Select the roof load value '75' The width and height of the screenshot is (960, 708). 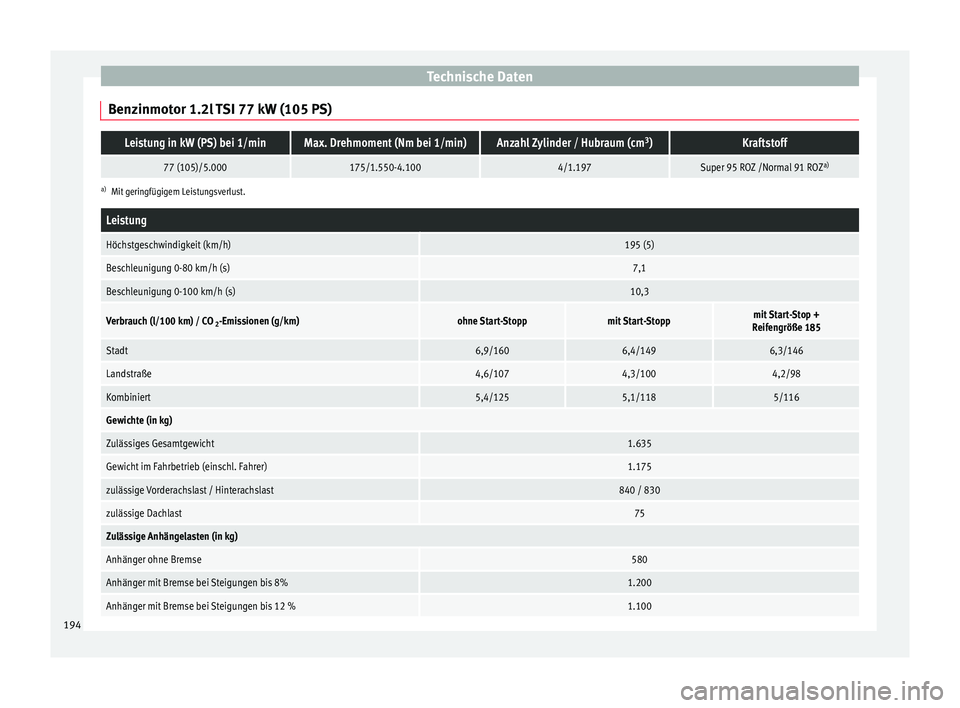coord(639,513)
